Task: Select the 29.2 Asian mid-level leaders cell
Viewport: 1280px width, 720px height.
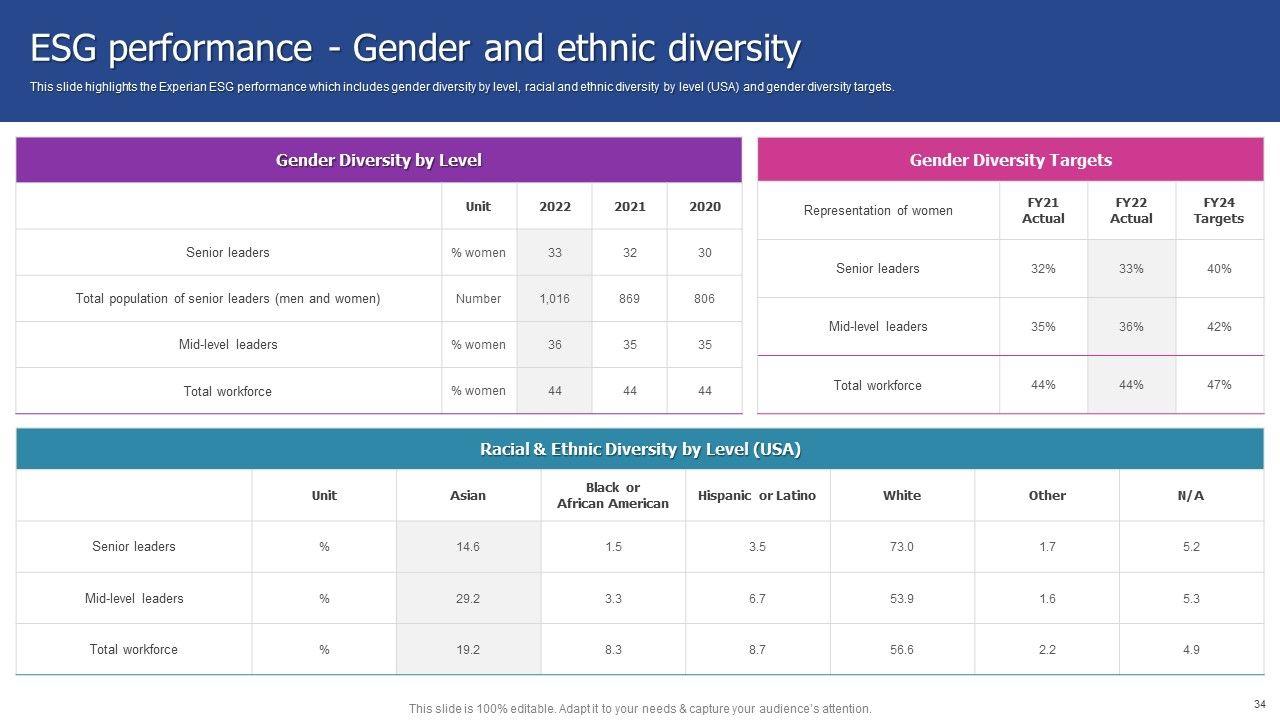Action: pyautogui.click(x=468, y=599)
